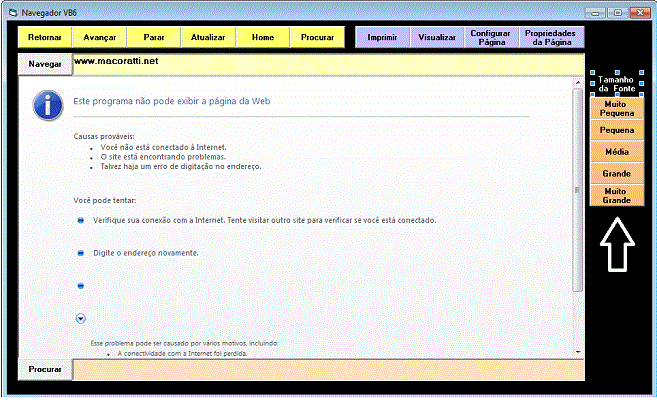
Task: Click the blue information icon
Action: 48,106
